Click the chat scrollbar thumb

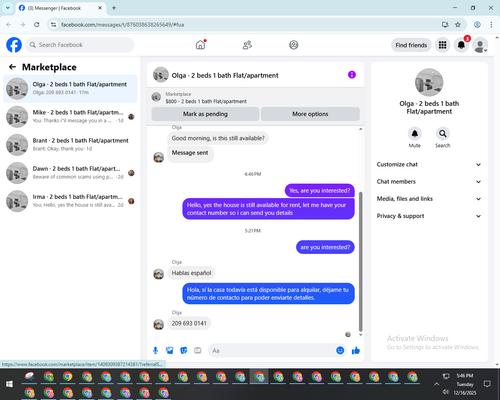click(x=360, y=262)
